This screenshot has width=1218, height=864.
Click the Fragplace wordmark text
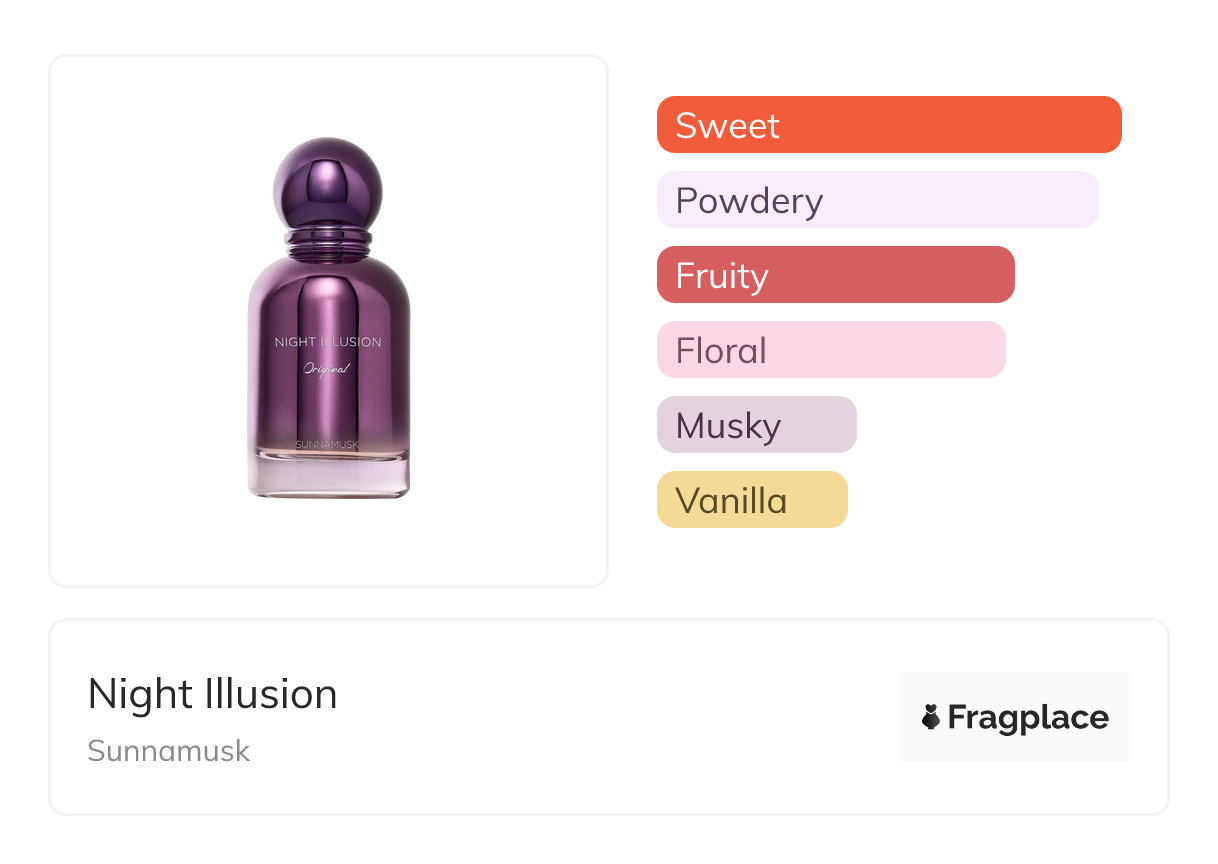pyautogui.click(x=1028, y=717)
